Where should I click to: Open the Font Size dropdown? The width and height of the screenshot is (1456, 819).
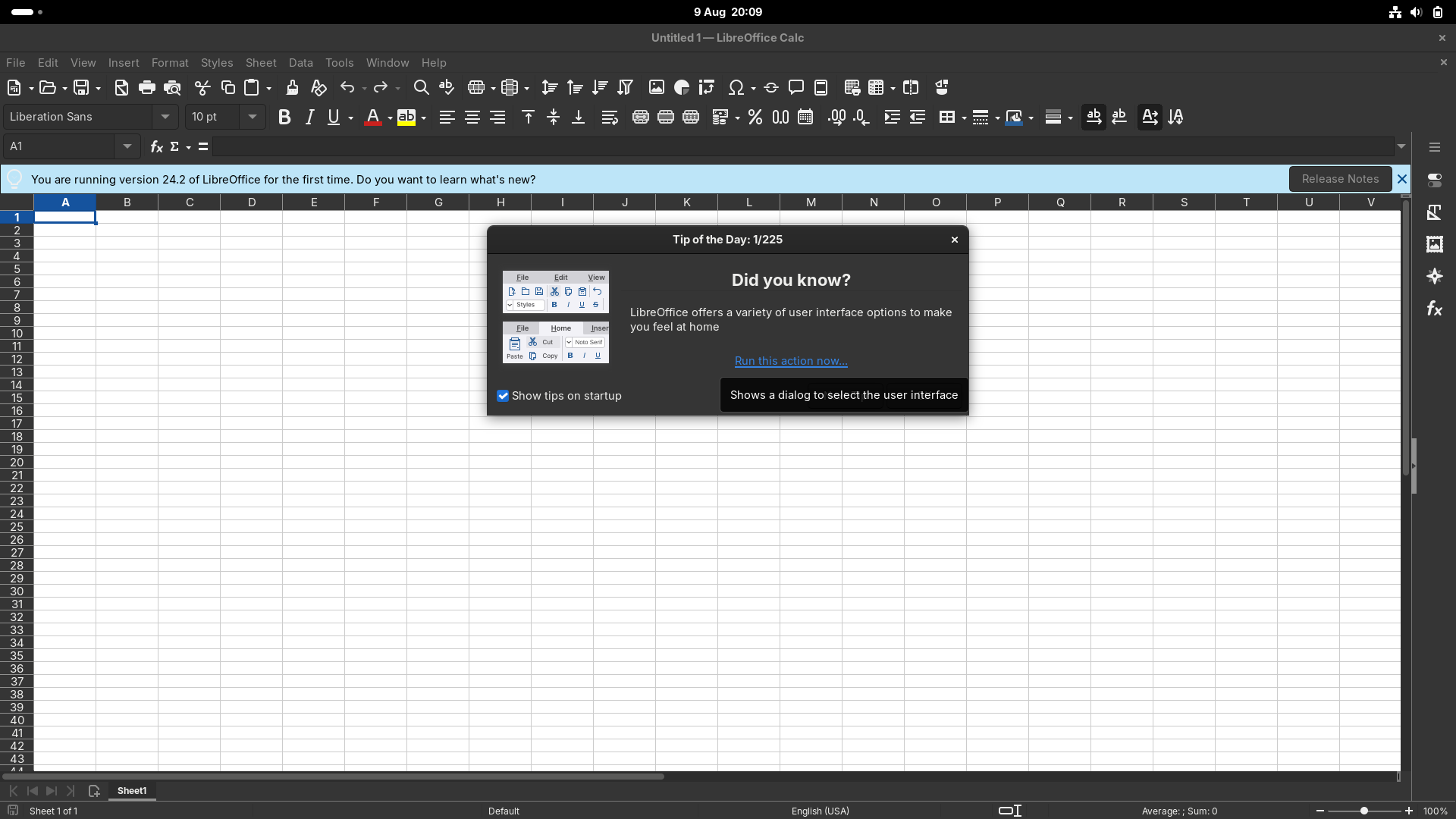tap(252, 117)
